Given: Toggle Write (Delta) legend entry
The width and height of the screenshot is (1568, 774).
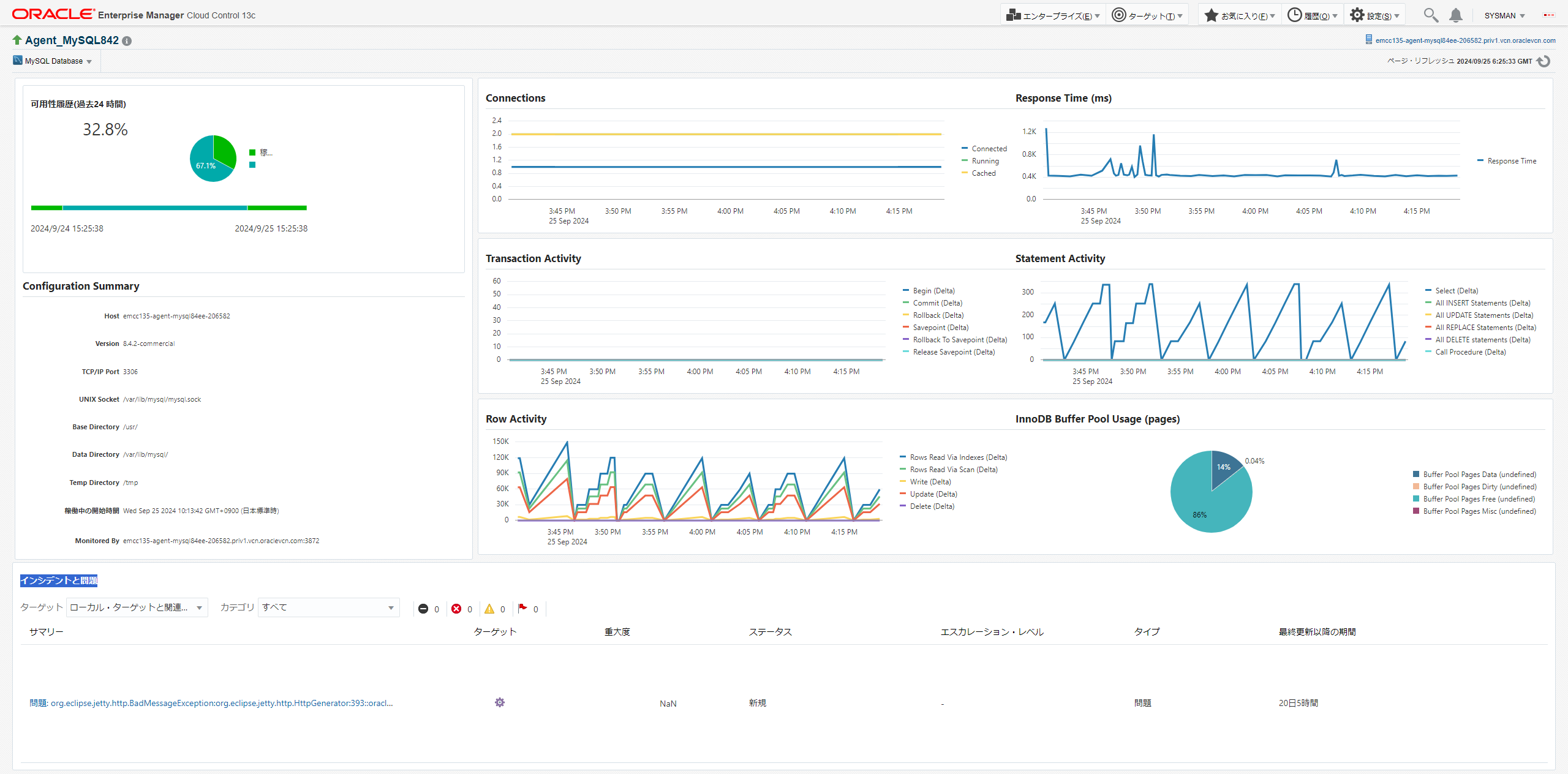Looking at the screenshot, I should click(x=925, y=482).
